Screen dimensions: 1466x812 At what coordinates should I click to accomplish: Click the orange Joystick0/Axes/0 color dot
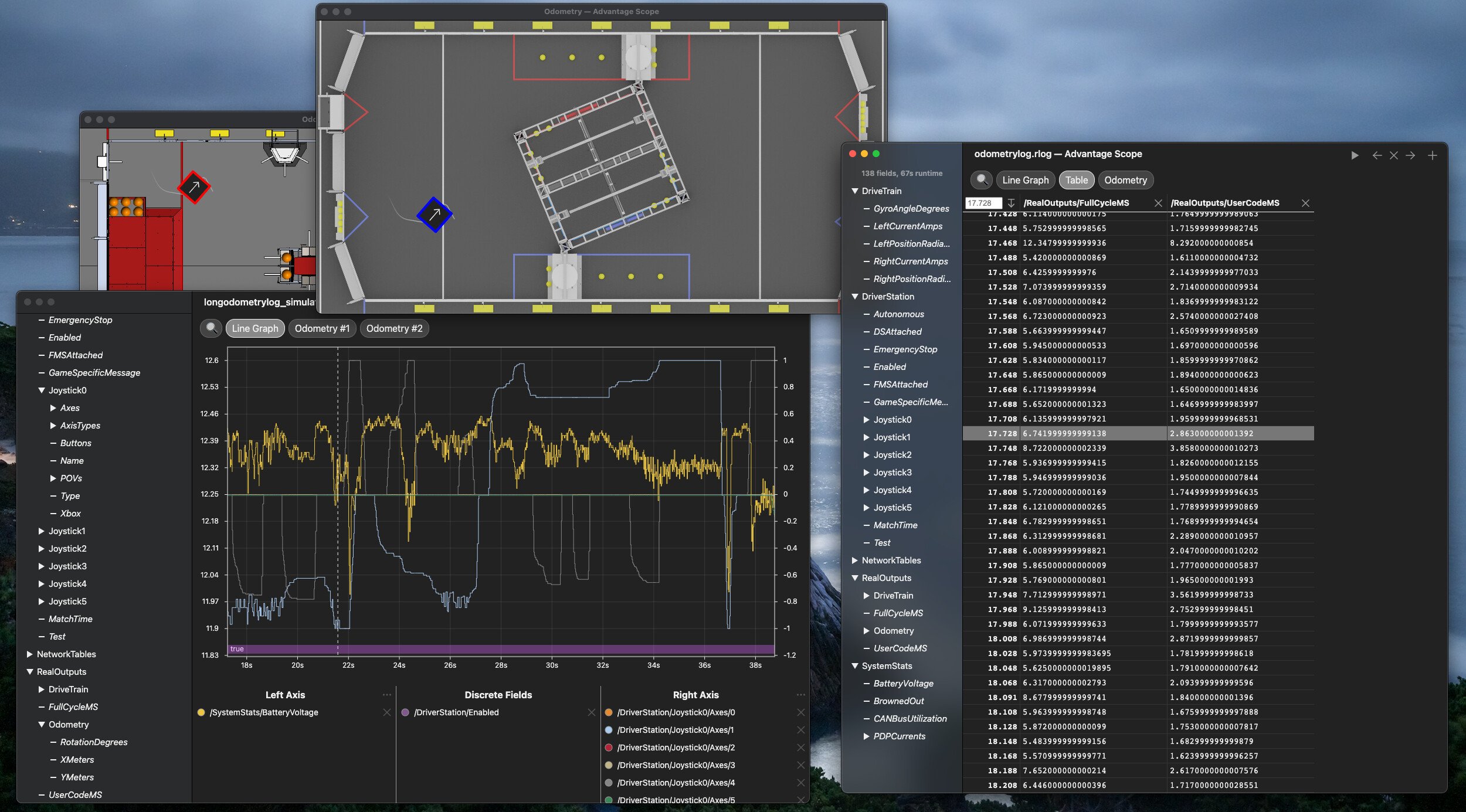coord(609,712)
